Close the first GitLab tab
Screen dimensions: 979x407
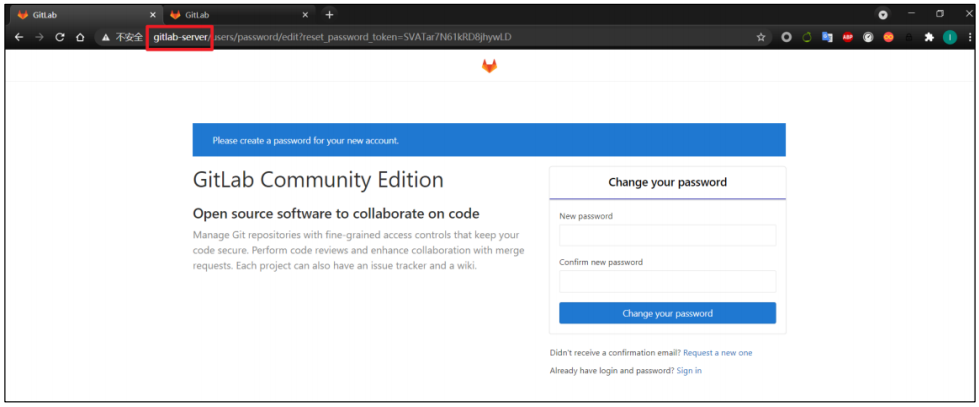coord(153,15)
